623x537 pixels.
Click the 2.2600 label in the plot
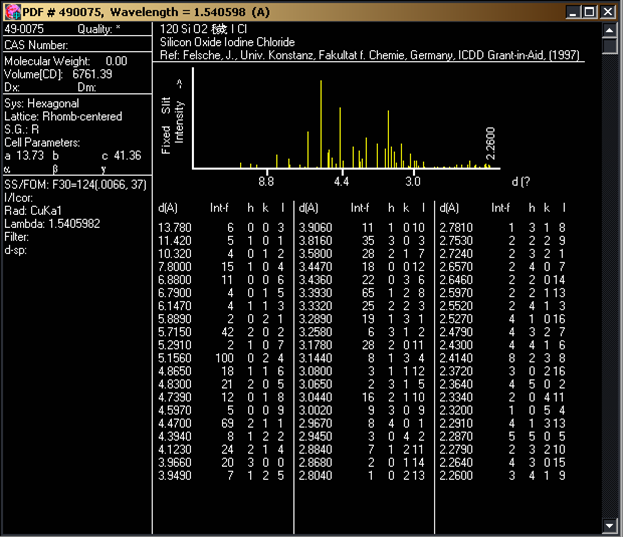pos(490,143)
